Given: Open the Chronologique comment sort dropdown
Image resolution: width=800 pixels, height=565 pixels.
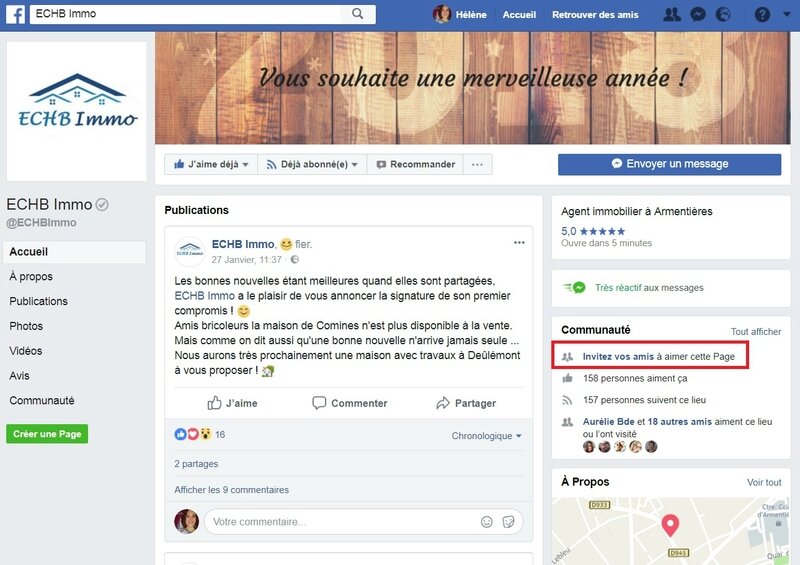Looking at the screenshot, I should (x=486, y=436).
